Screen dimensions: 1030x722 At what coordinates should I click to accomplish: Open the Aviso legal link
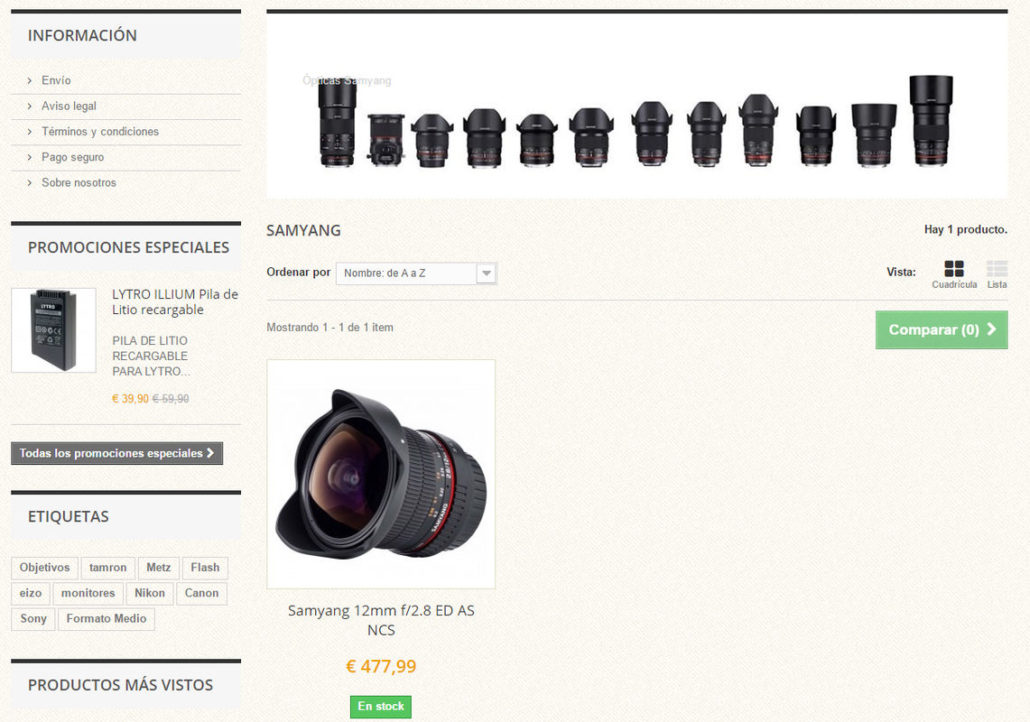[68, 106]
